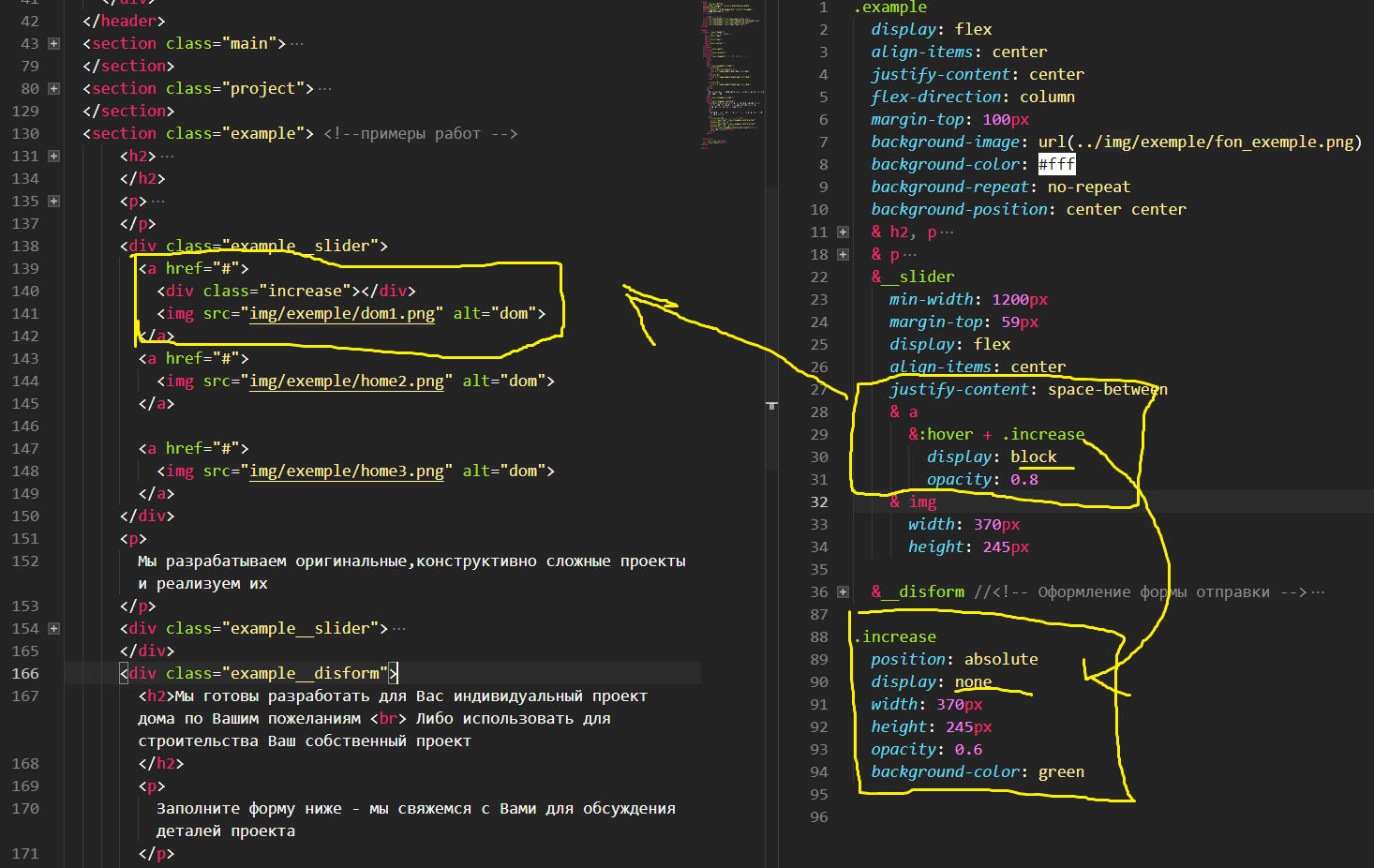Click the "display: flex" line 2
1374x868 pixels.
click(932, 30)
